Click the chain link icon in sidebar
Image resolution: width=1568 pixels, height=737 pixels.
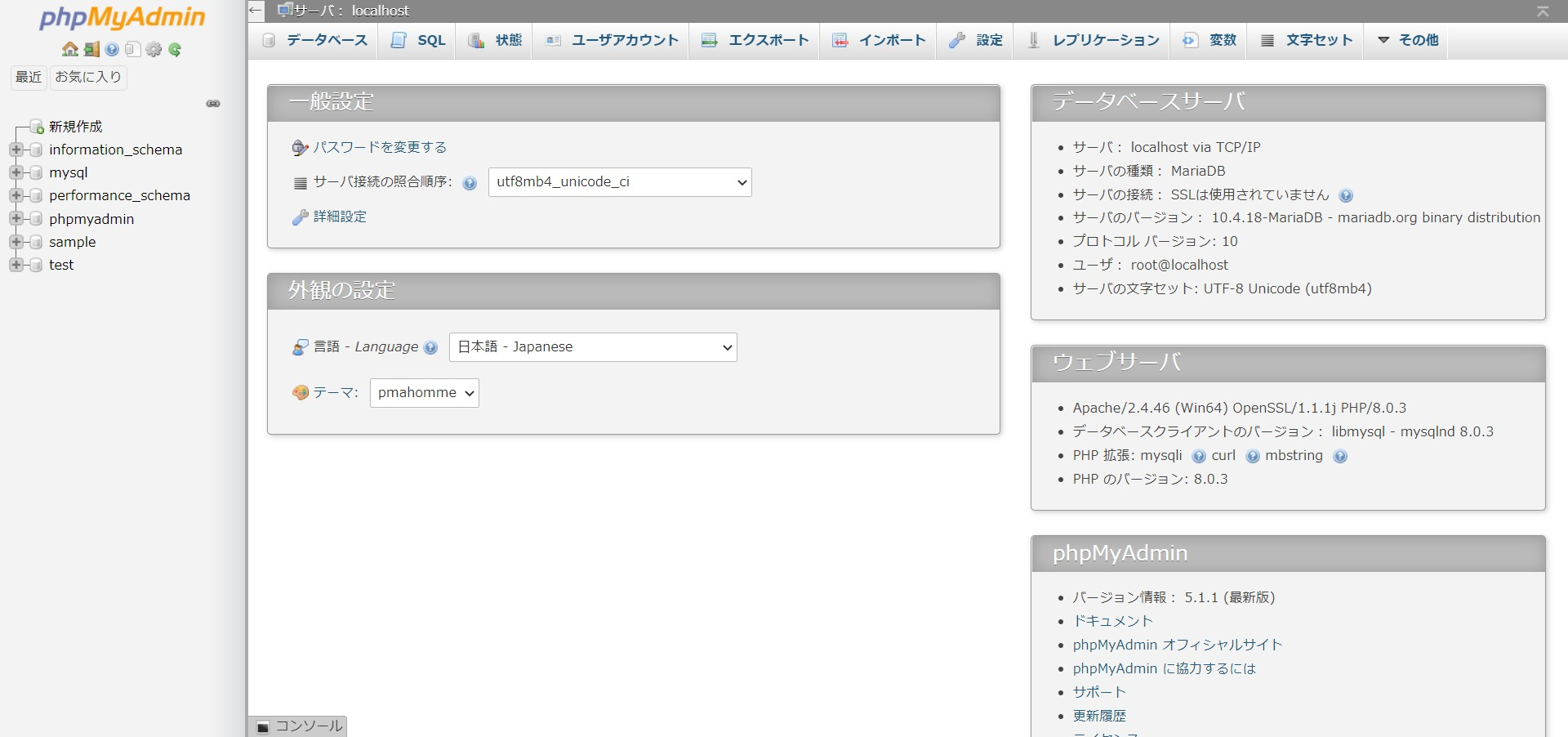click(x=213, y=104)
